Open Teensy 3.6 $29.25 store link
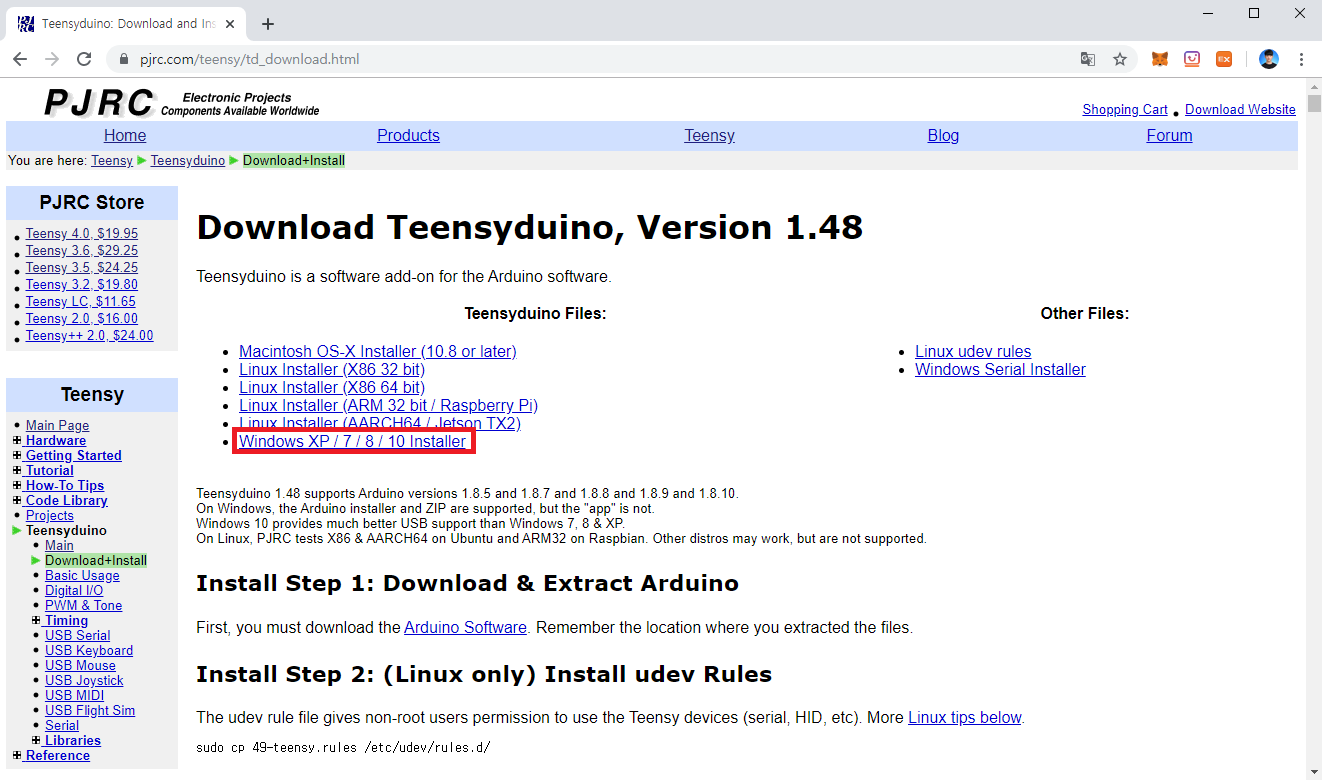The image size is (1322, 780). tap(82, 250)
